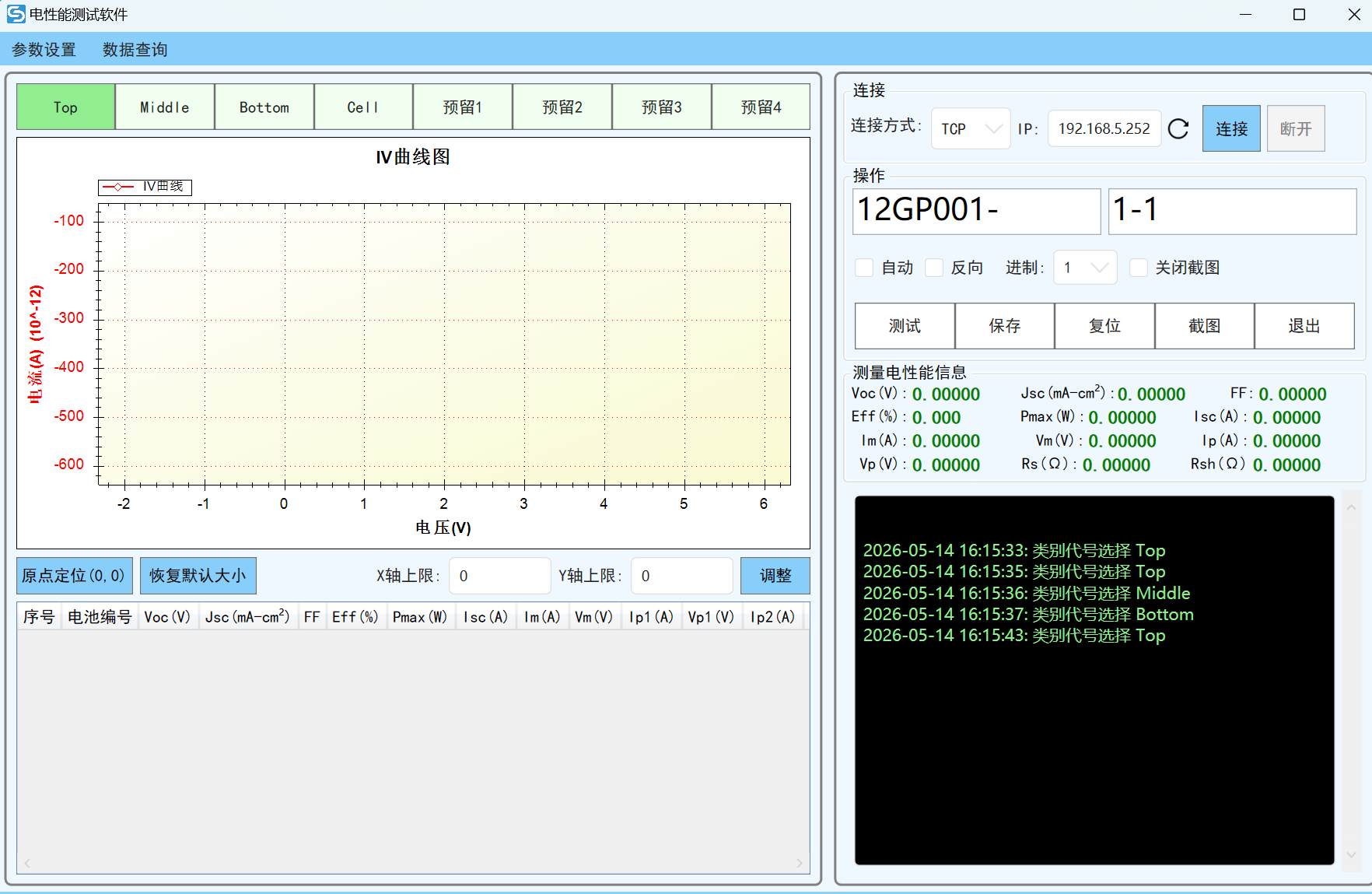Click the Voc(V) column header
This screenshot has height=894, width=1372.
tap(167, 617)
